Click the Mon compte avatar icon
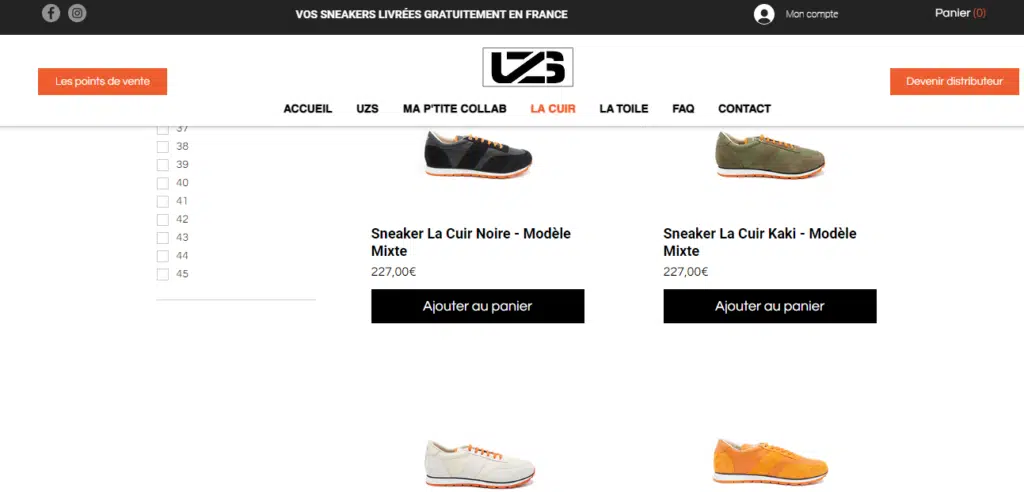The width and height of the screenshot is (1024, 492). (x=764, y=14)
